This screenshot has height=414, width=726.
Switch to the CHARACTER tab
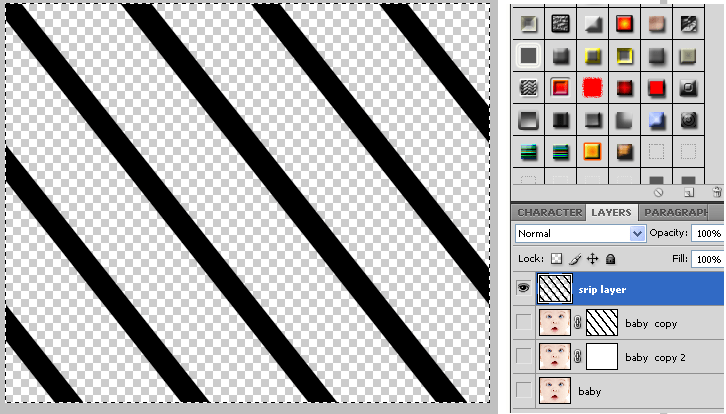(x=550, y=213)
